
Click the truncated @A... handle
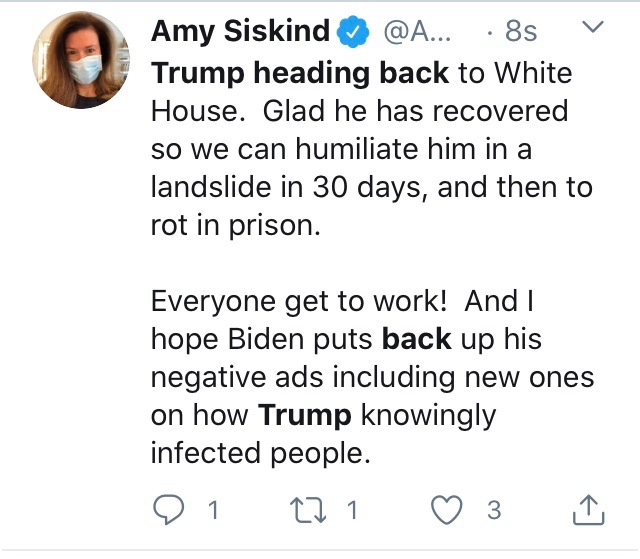(417, 31)
